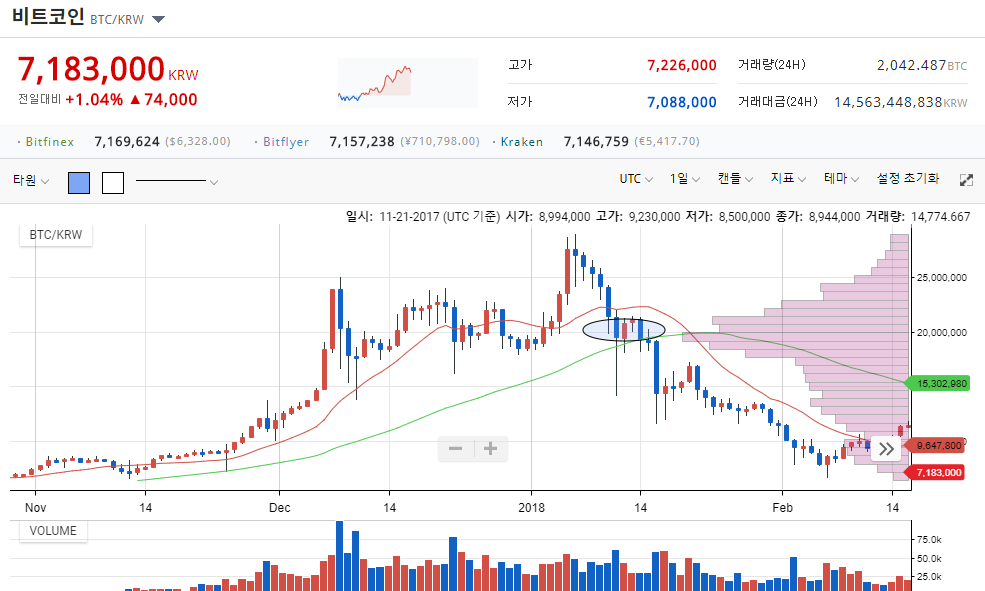Viewport: 985px width, 591px height.
Task: Open the line style dropdown
Action: tap(177, 182)
